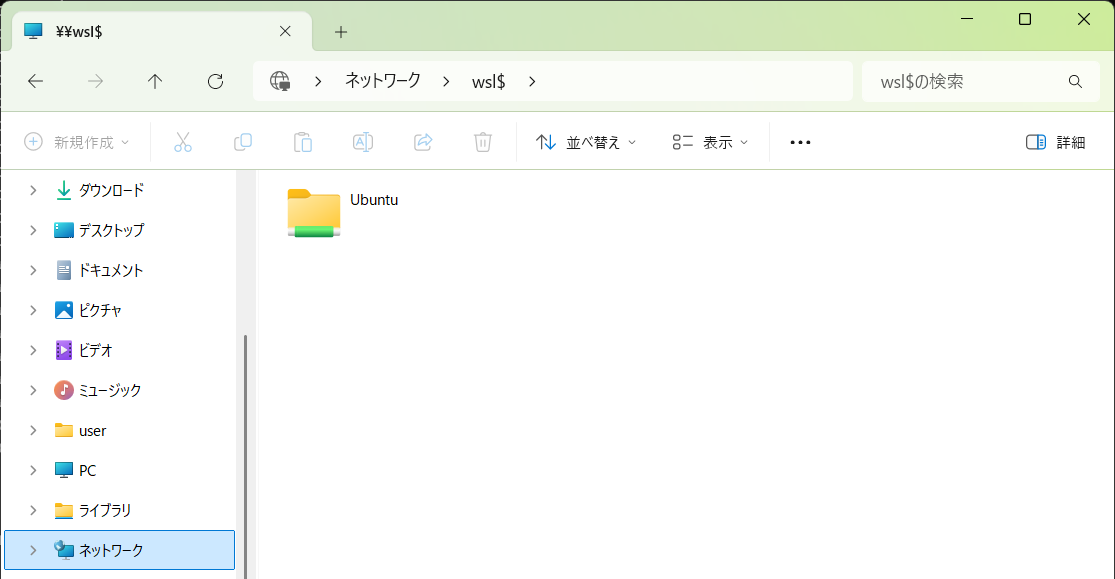Toggle the 詳細 details pane
Viewport: 1115px width, 579px height.
1055,142
